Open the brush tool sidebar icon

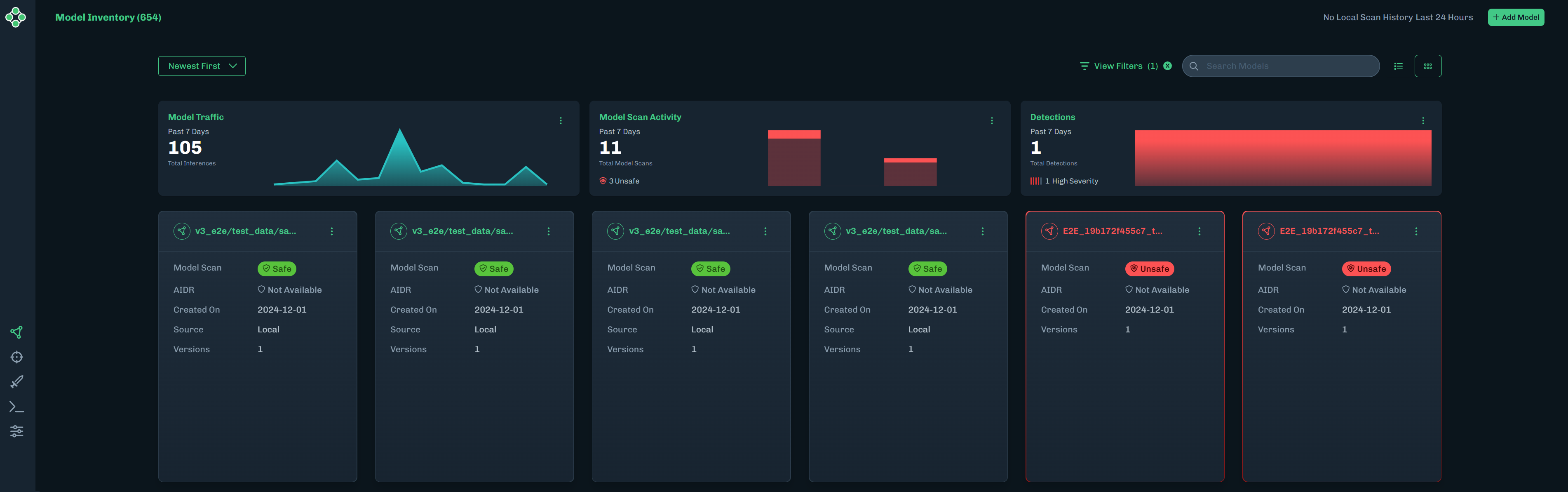[16, 382]
